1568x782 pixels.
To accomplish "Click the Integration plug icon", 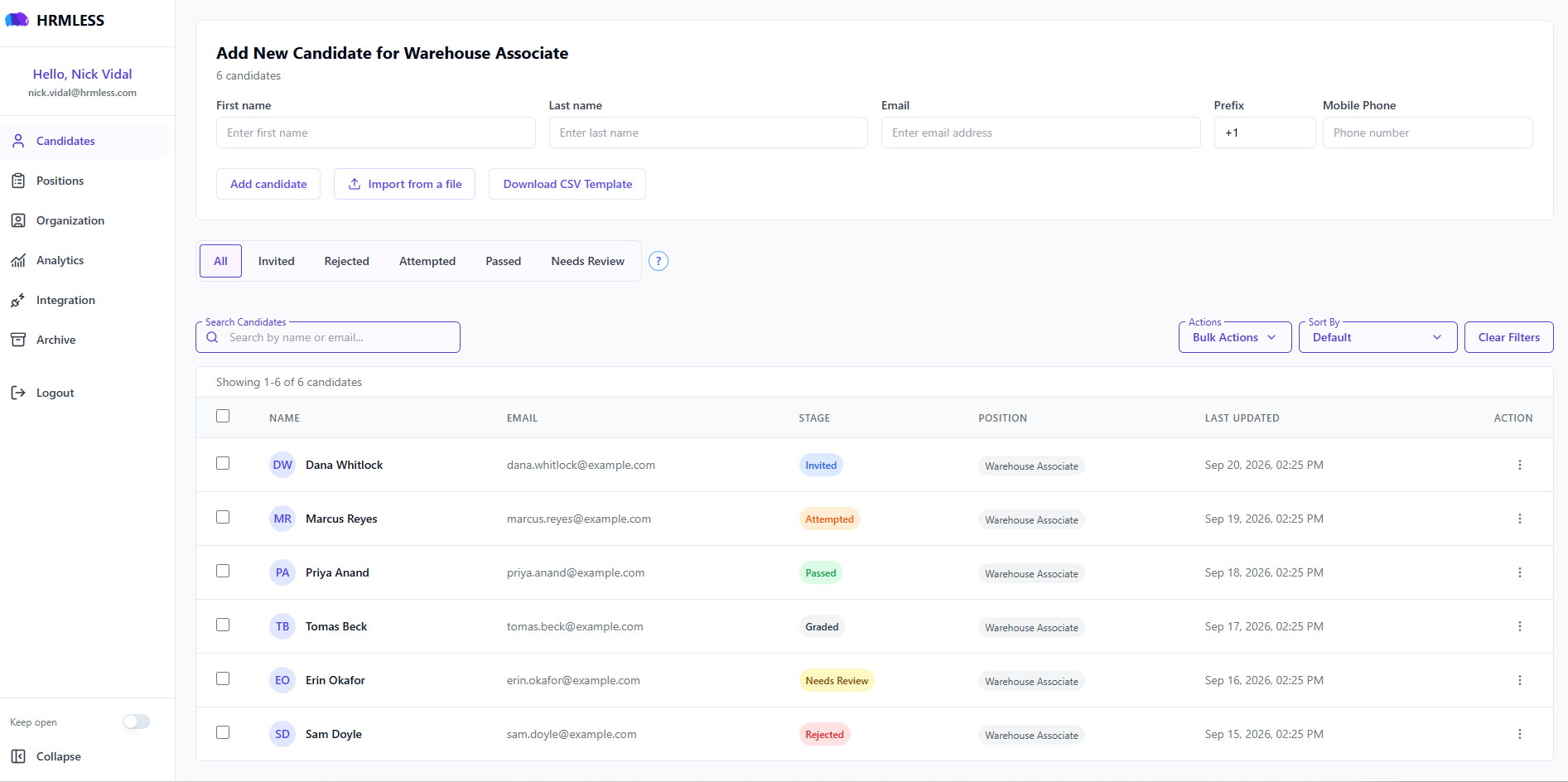I will tap(18, 300).
